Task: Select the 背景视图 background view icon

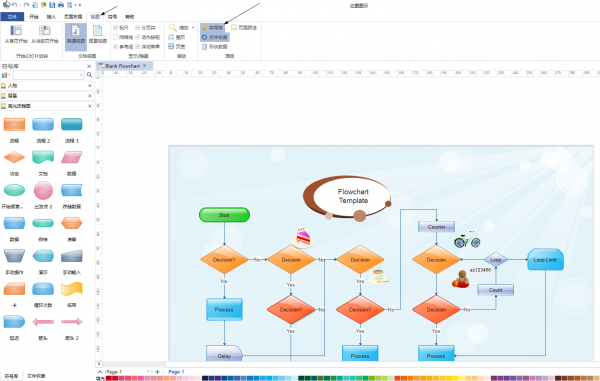Action: click(98, 34)
